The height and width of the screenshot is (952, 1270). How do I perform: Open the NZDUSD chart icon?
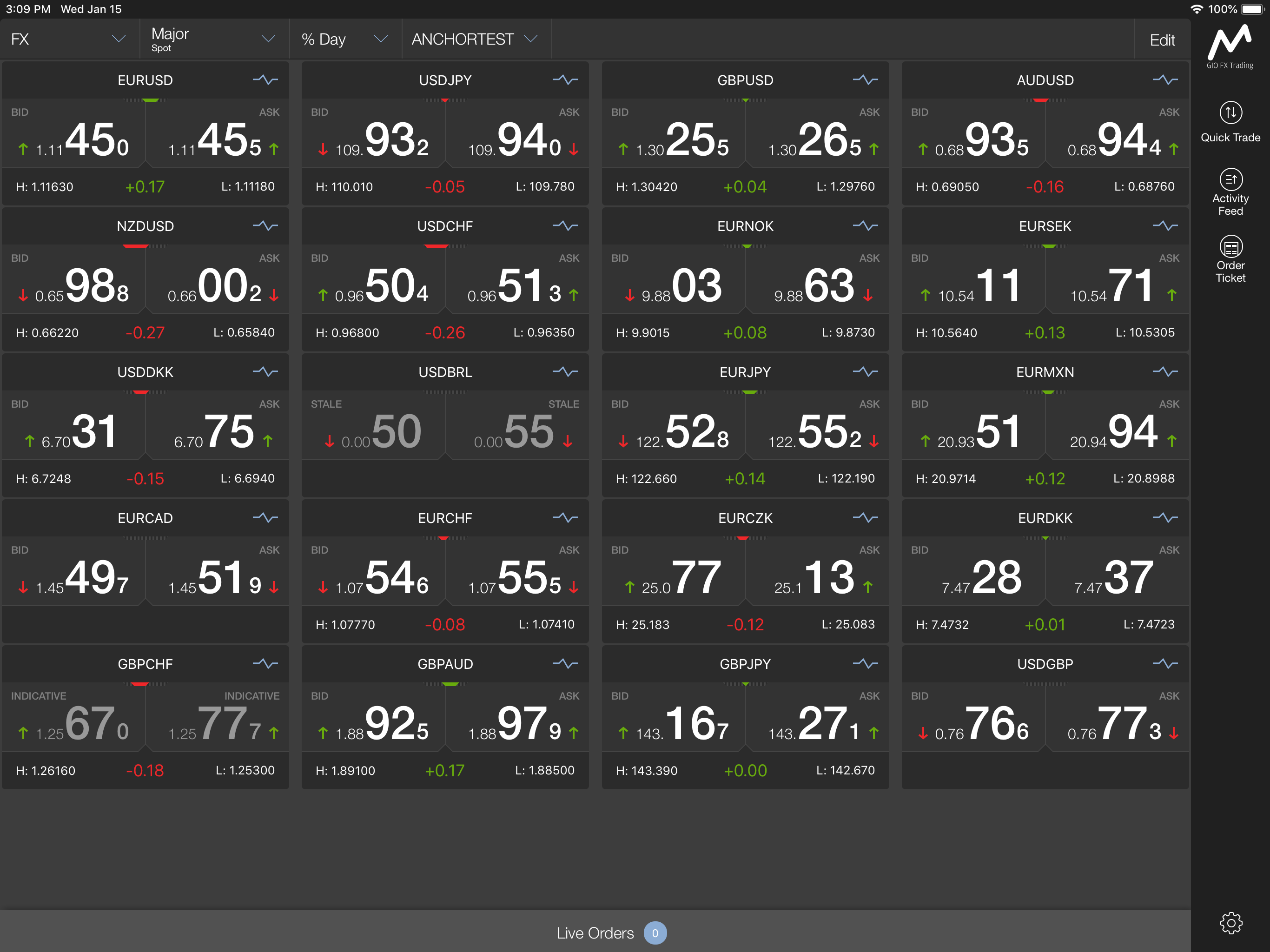click(265, 225)
